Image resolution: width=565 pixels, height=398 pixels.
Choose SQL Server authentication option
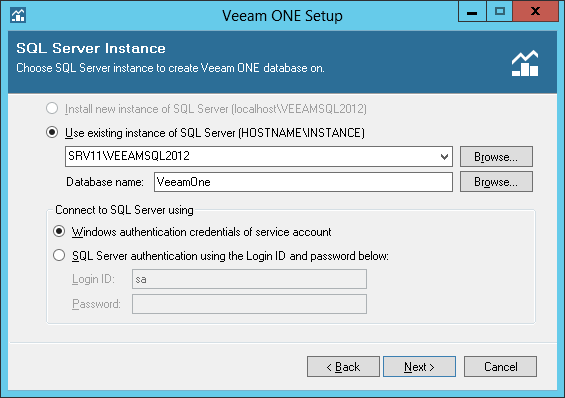click(x=59, y=255)
